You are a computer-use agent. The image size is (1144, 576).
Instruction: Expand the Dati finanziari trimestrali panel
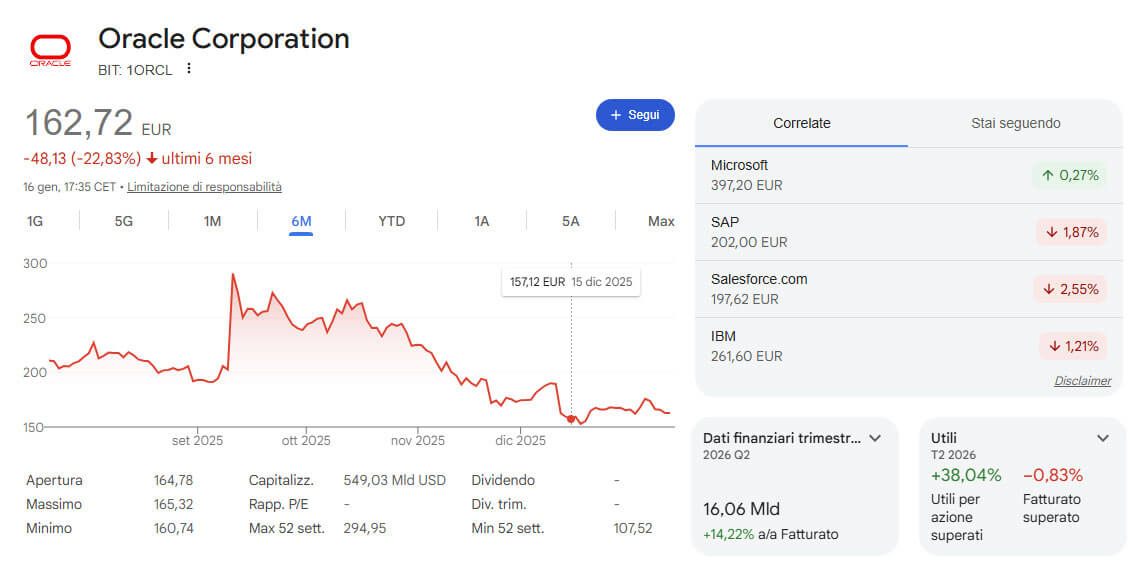(876, 438)
